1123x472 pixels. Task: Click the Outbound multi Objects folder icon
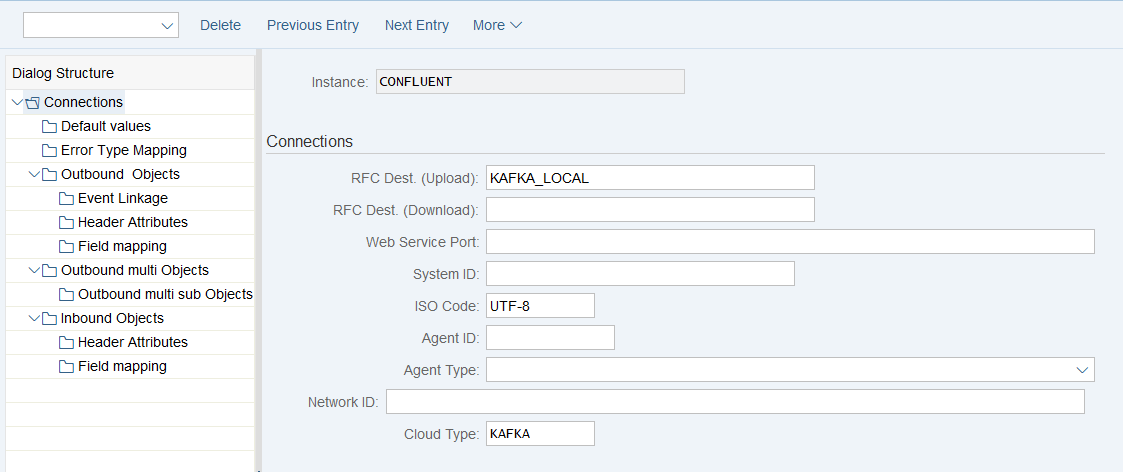49,271
